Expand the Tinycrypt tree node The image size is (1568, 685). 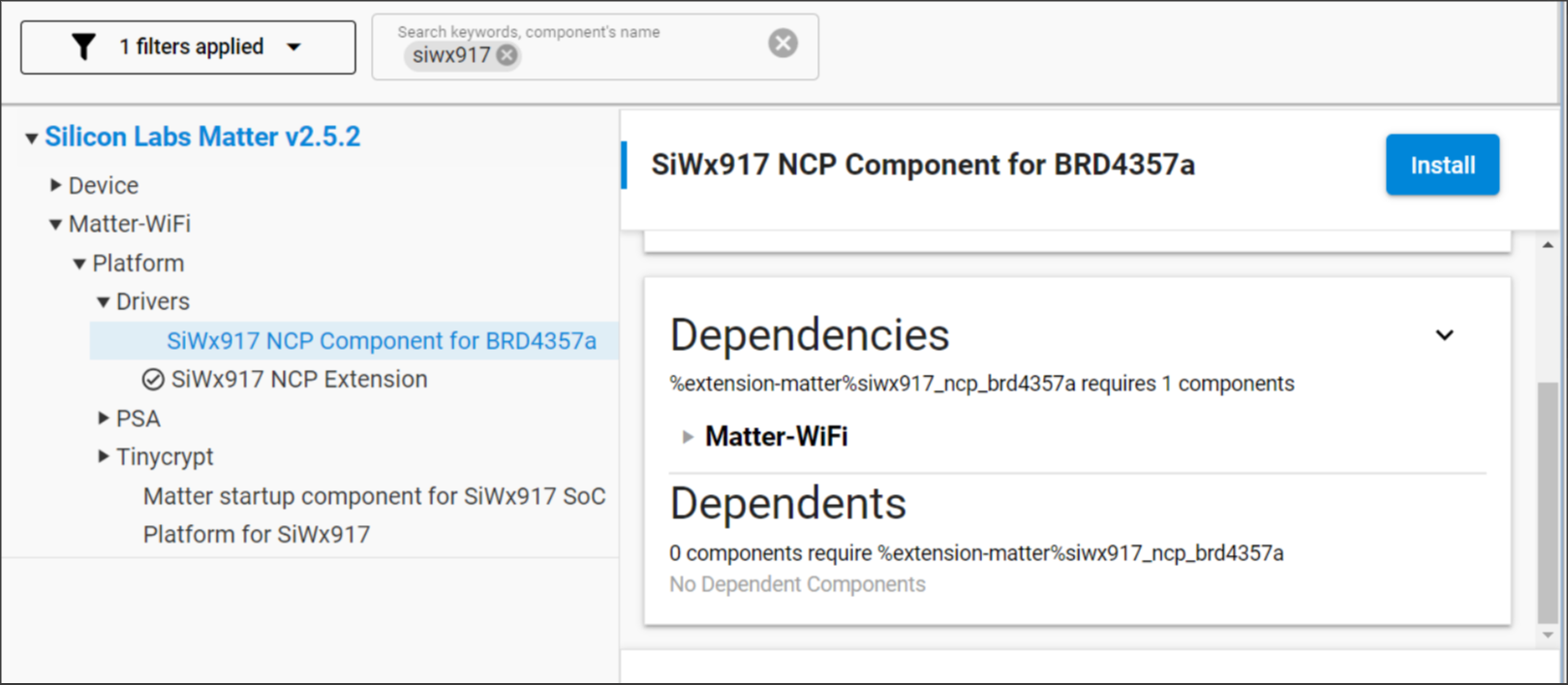click(104, 456)
